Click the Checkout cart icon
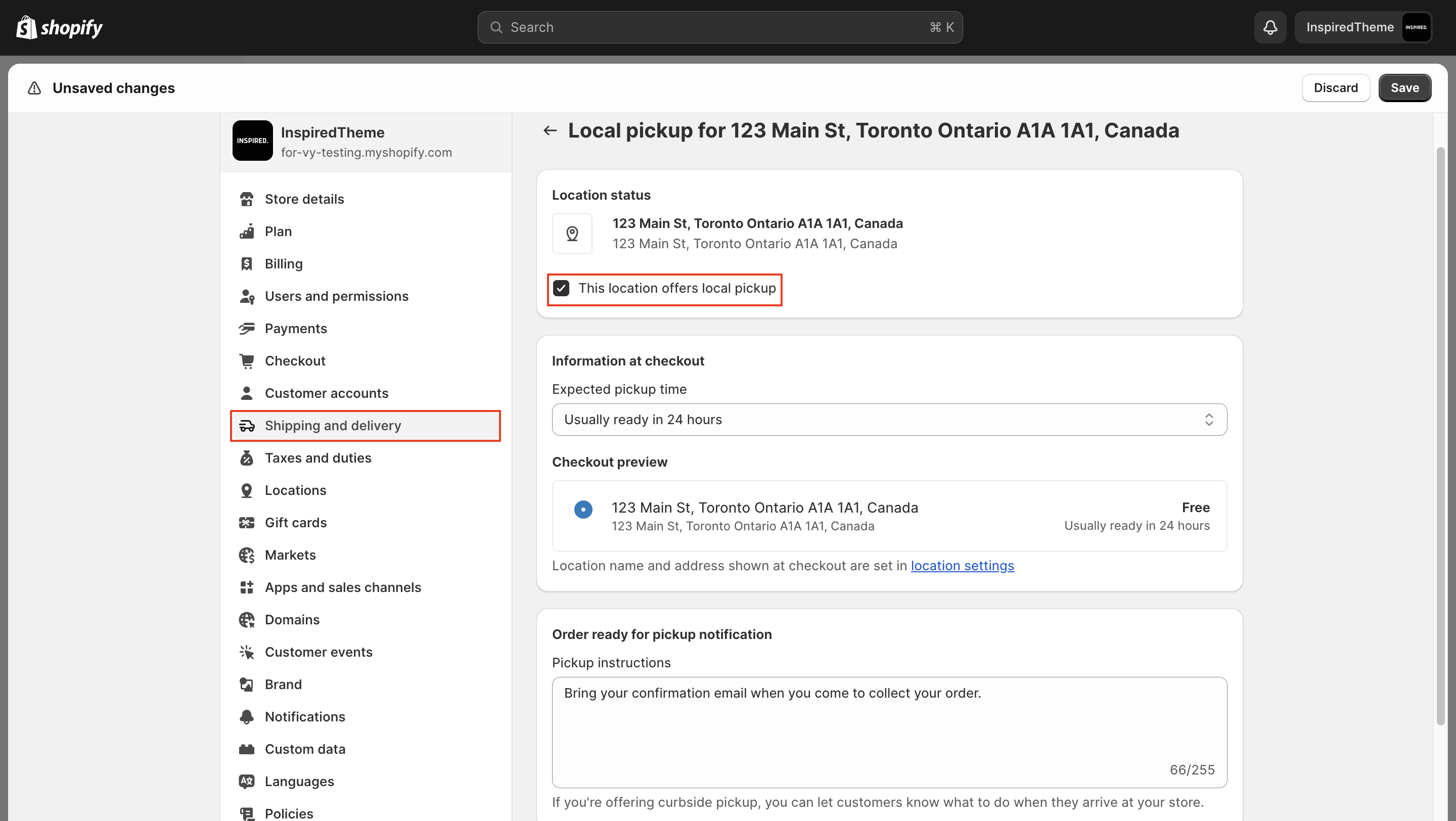 point(246,360)
